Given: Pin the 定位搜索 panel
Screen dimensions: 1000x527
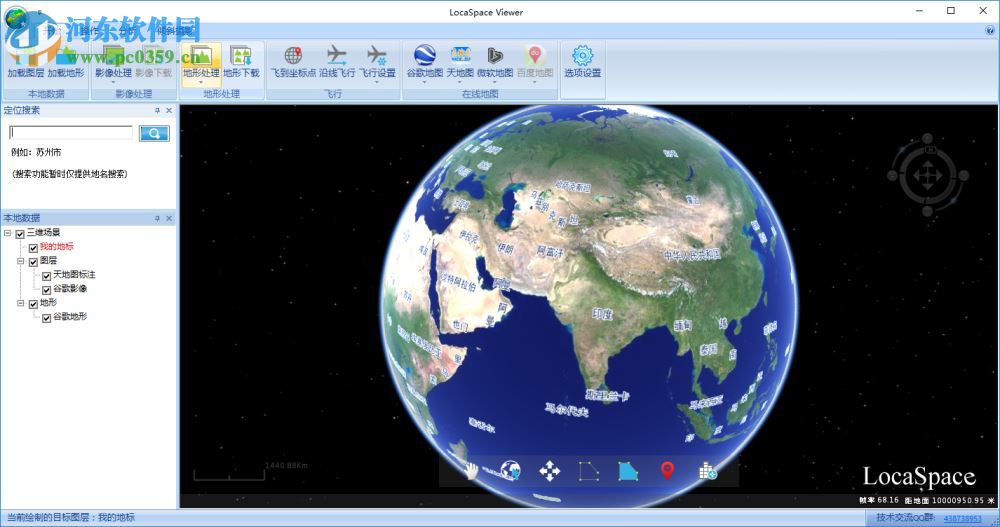Looking at the screenshot, I should [157, 110].
